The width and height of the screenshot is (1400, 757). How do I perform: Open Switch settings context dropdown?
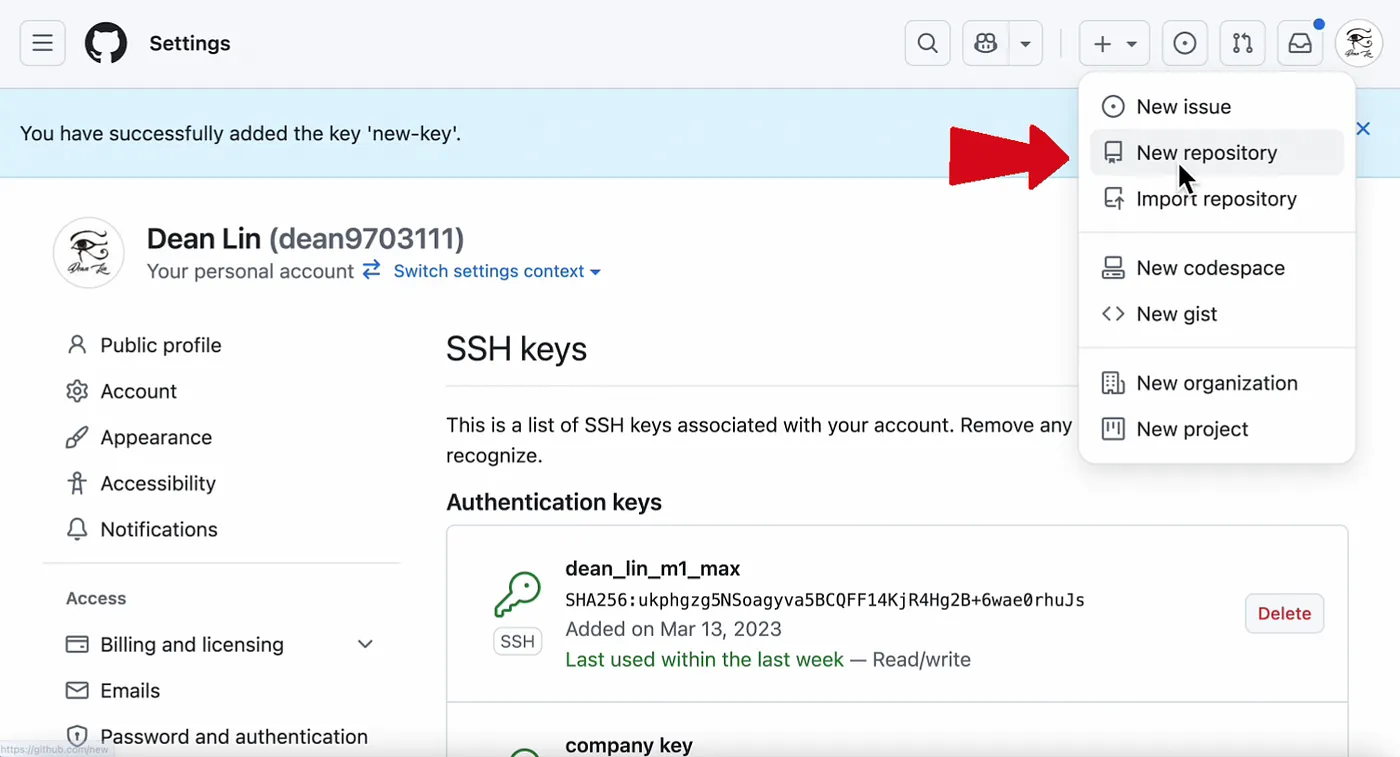tap(497, 271)
